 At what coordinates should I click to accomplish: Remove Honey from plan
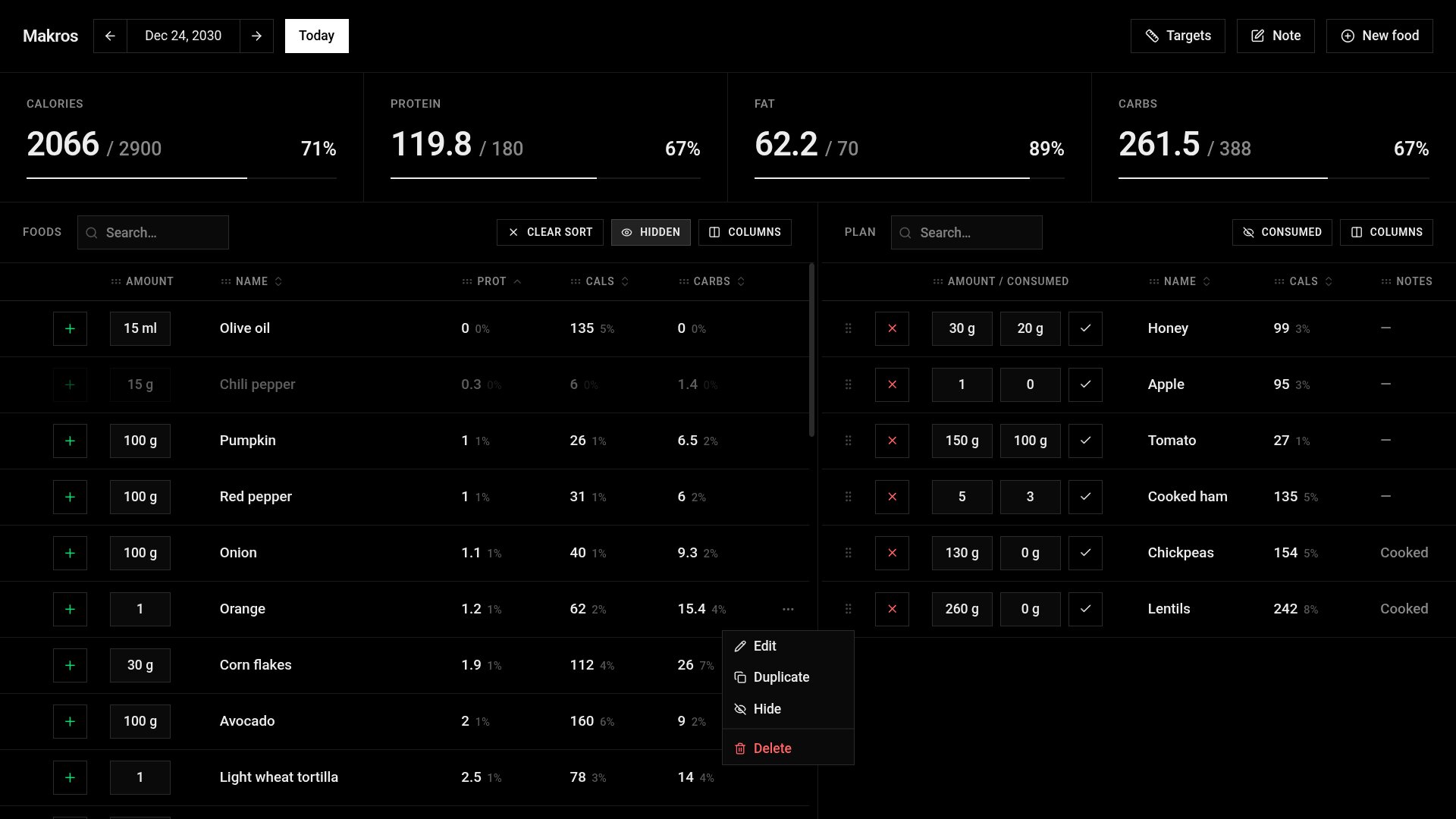(892, 328)
